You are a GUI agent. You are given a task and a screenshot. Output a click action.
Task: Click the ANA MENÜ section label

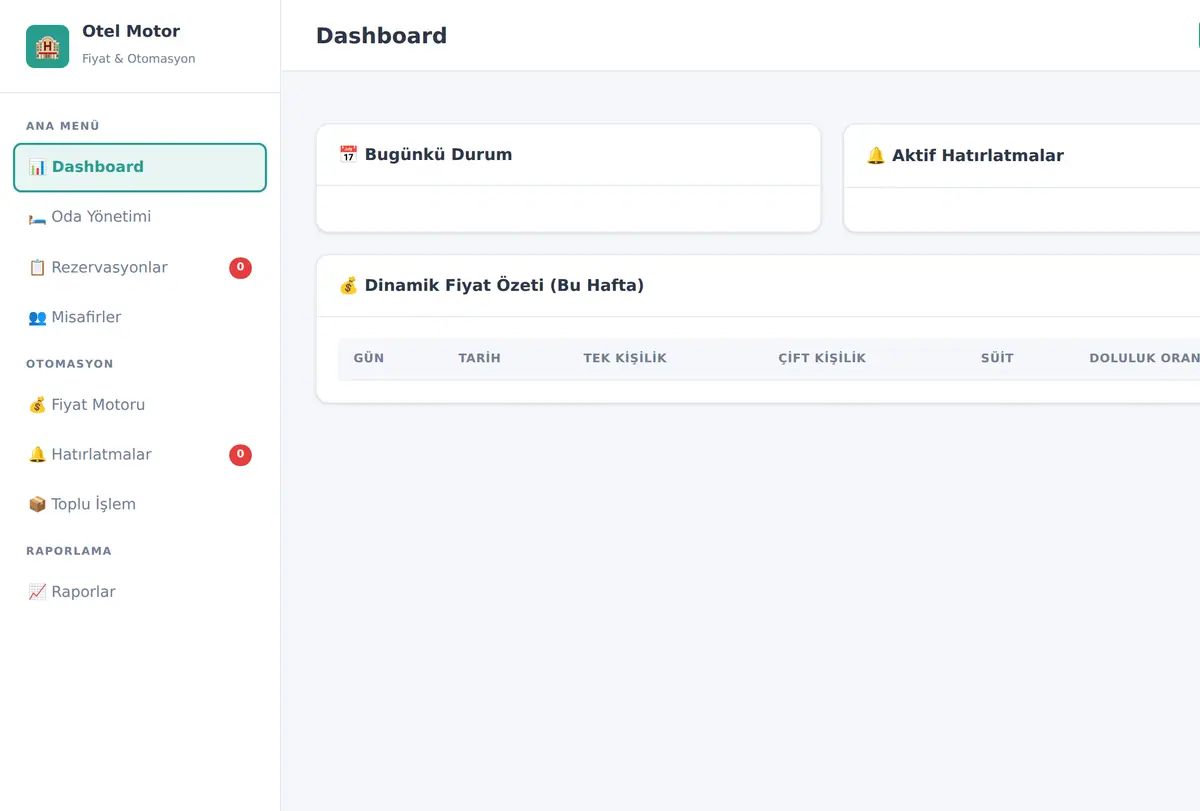[x=63, y=126]
